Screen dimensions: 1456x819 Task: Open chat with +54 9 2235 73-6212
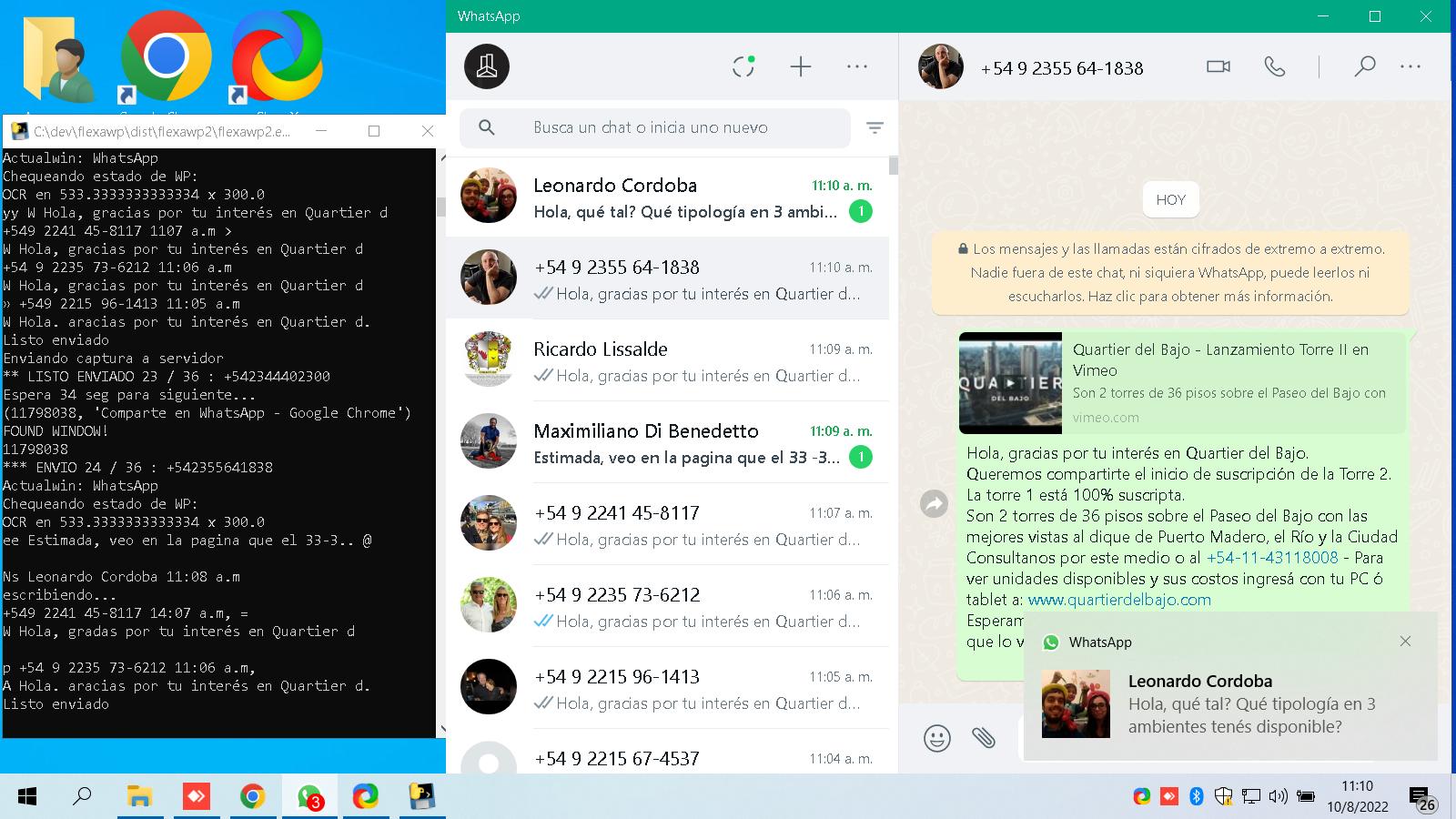click(x=667, y=606)
